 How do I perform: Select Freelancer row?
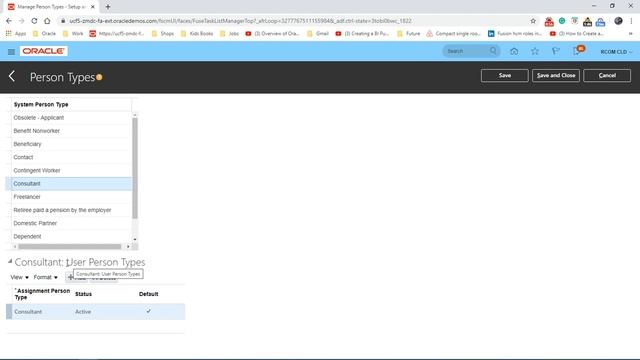pyautogui.click(x=69, y=197)
